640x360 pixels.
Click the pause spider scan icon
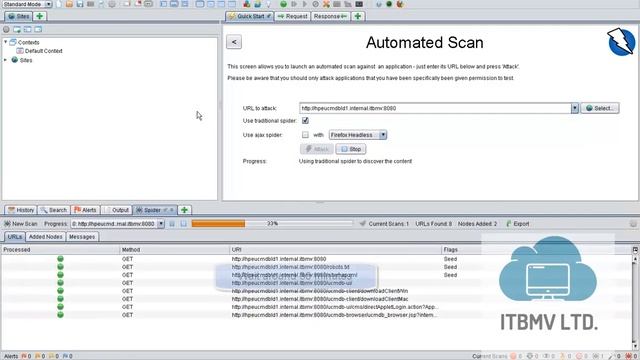(x=172, y=224)
